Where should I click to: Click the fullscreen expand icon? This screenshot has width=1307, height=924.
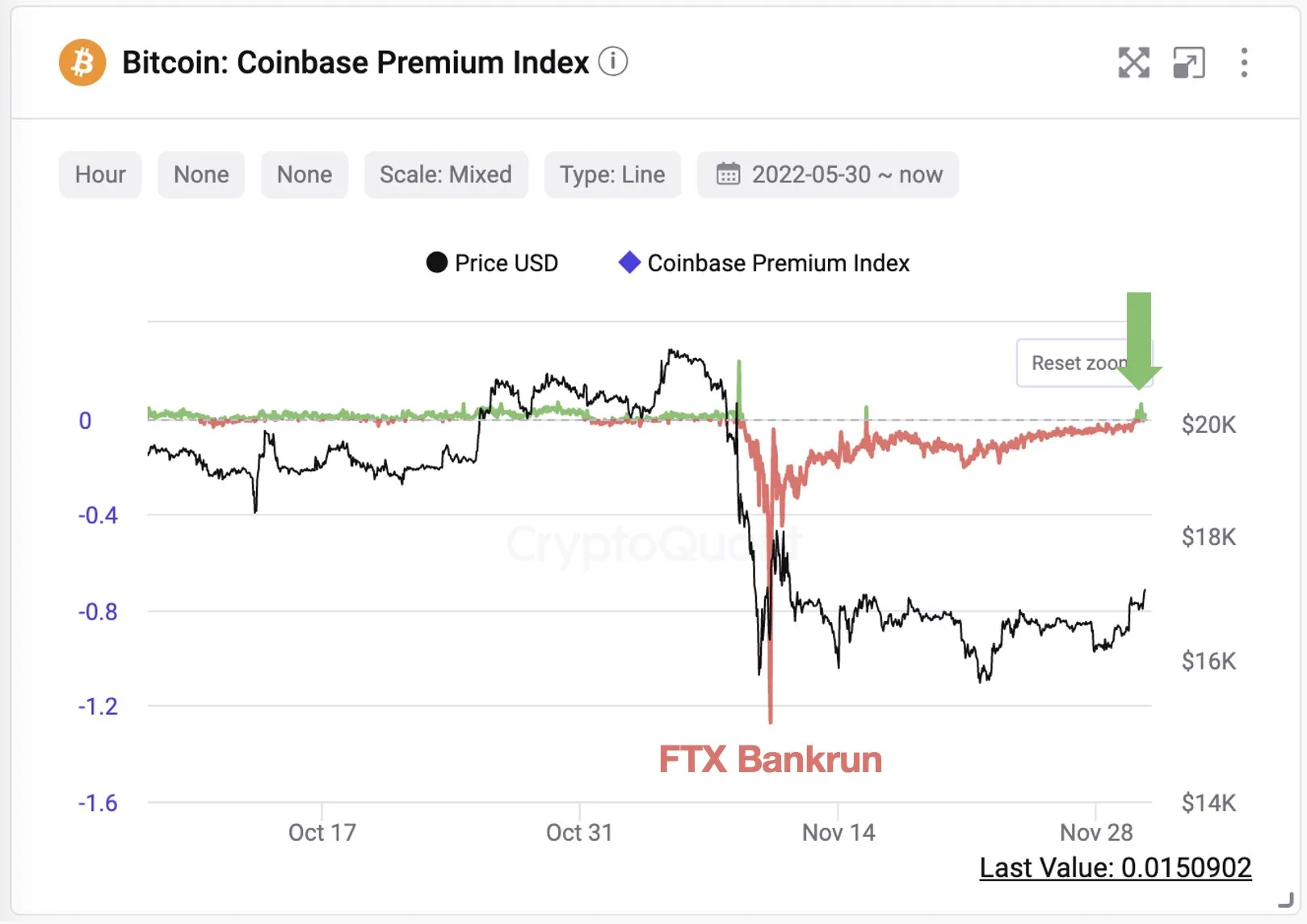pyautogui.click(x=1135, y=62)
